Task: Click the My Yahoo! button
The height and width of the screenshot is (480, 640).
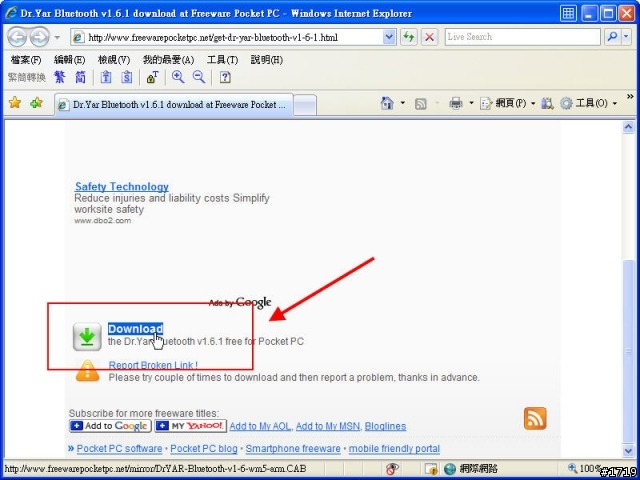Action: click(190, 426)
